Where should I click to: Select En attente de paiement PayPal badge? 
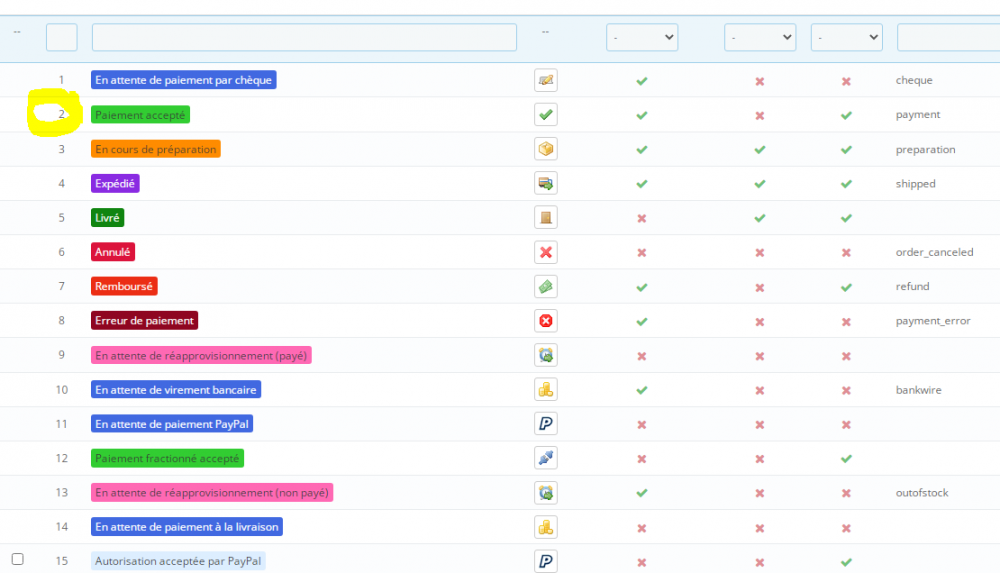172,424
